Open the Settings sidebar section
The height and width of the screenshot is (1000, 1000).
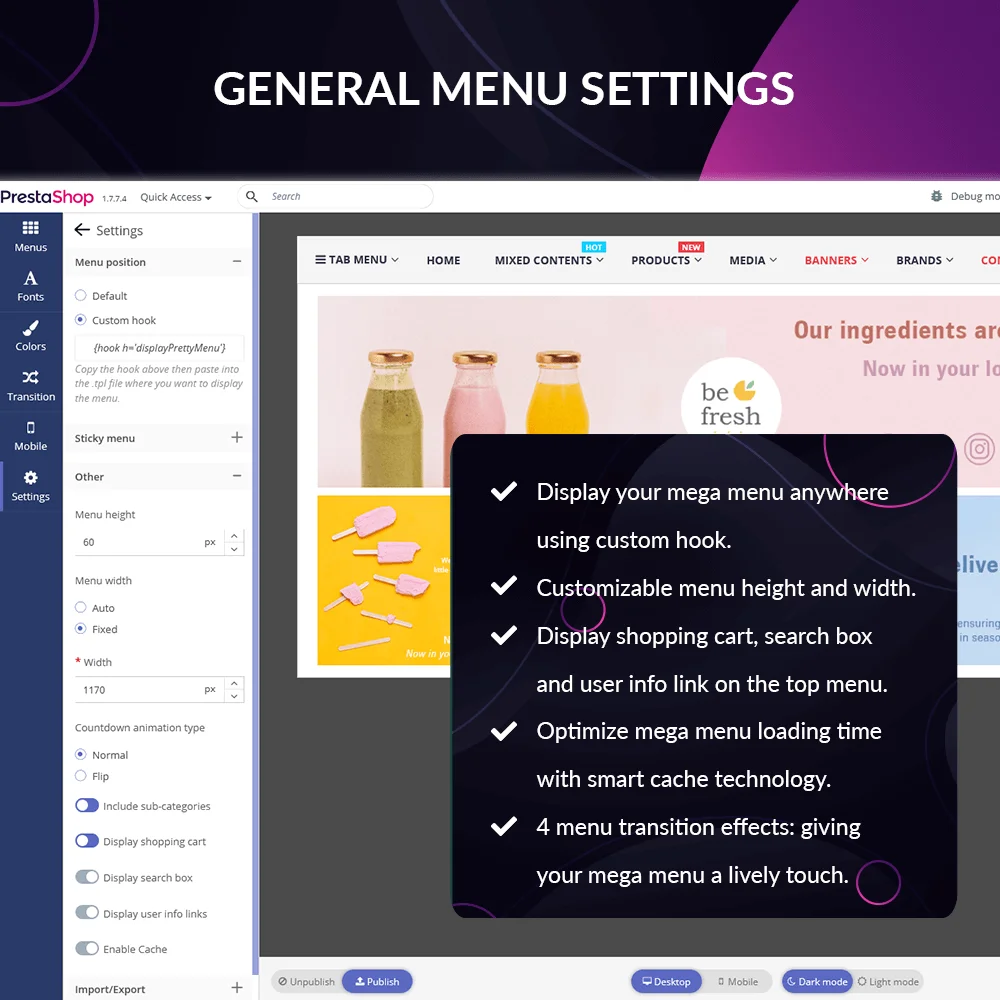click(x=30, y=488)
